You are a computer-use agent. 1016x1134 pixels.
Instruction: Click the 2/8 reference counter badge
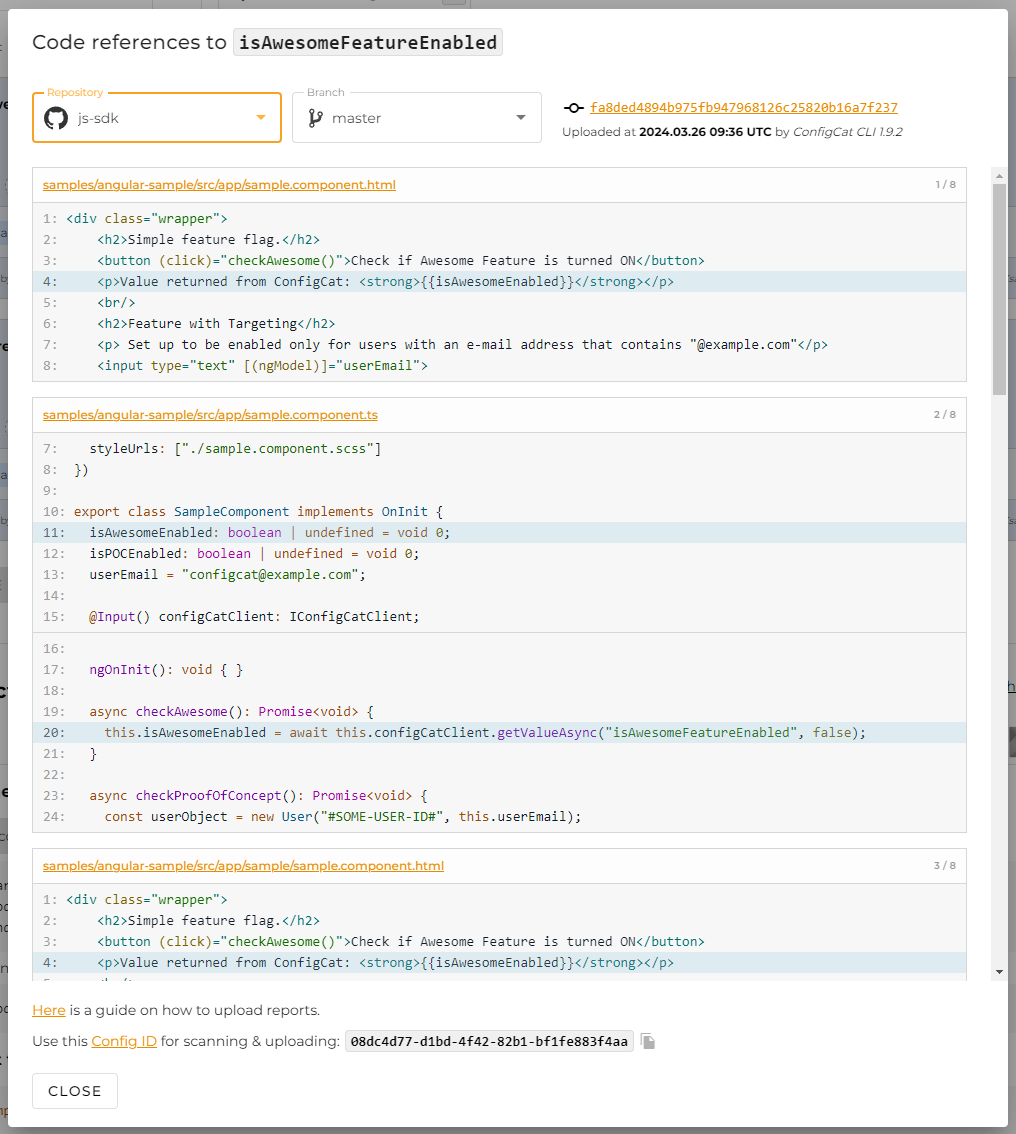tap(946, 413)
